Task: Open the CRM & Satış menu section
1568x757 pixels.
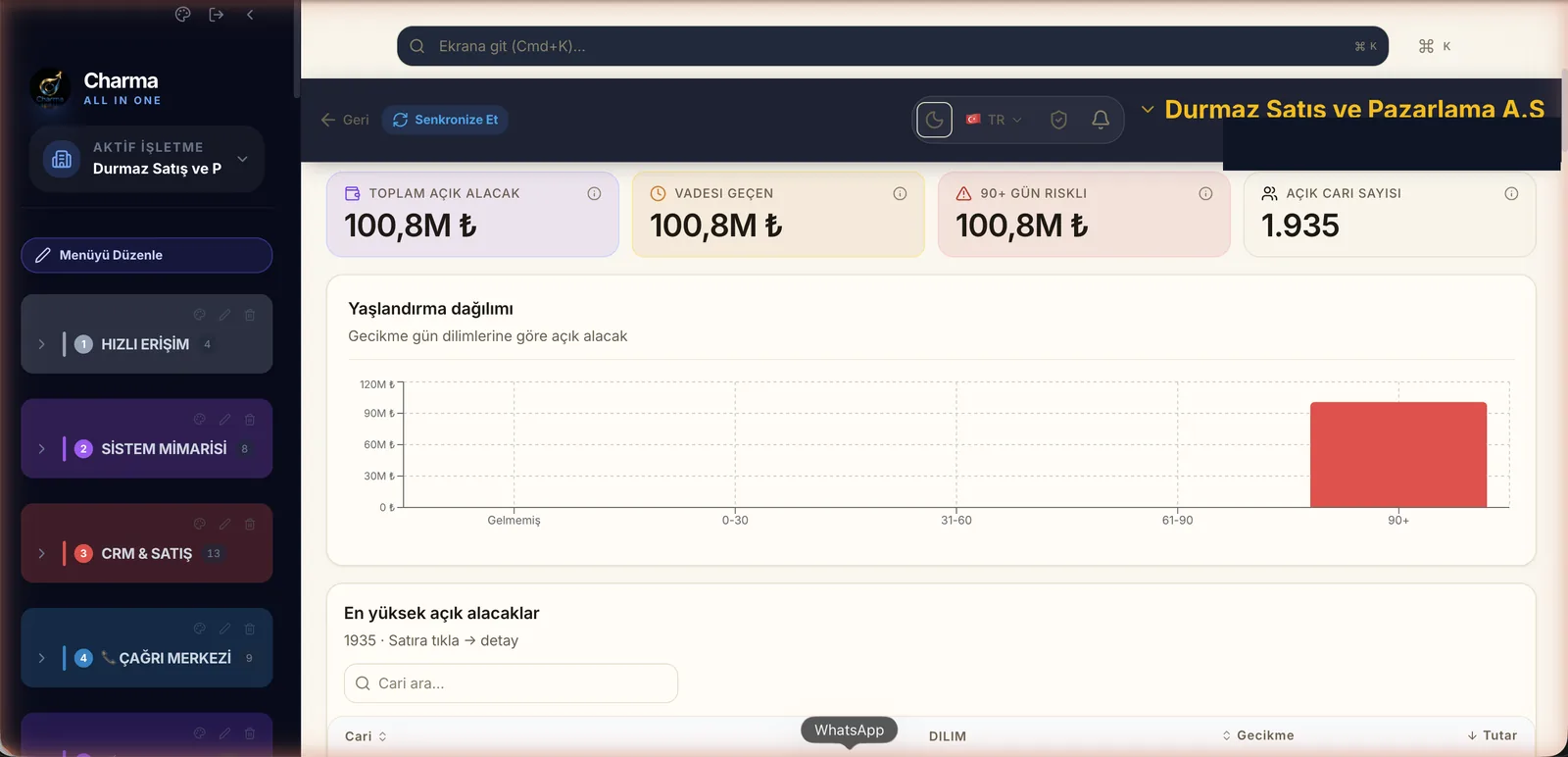Action: 147,553
